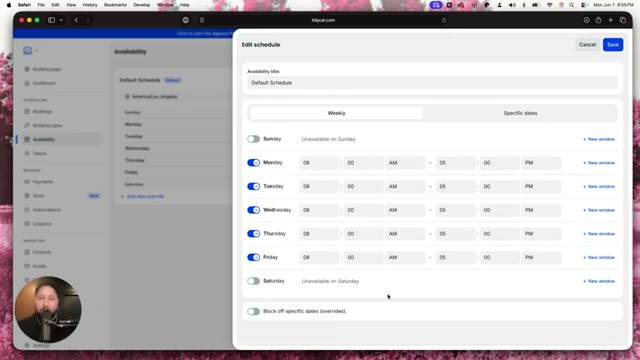
Task: Click the Coupons icon in dimmed sidebar
Action: pyautogui.click(x=27, y=224)
